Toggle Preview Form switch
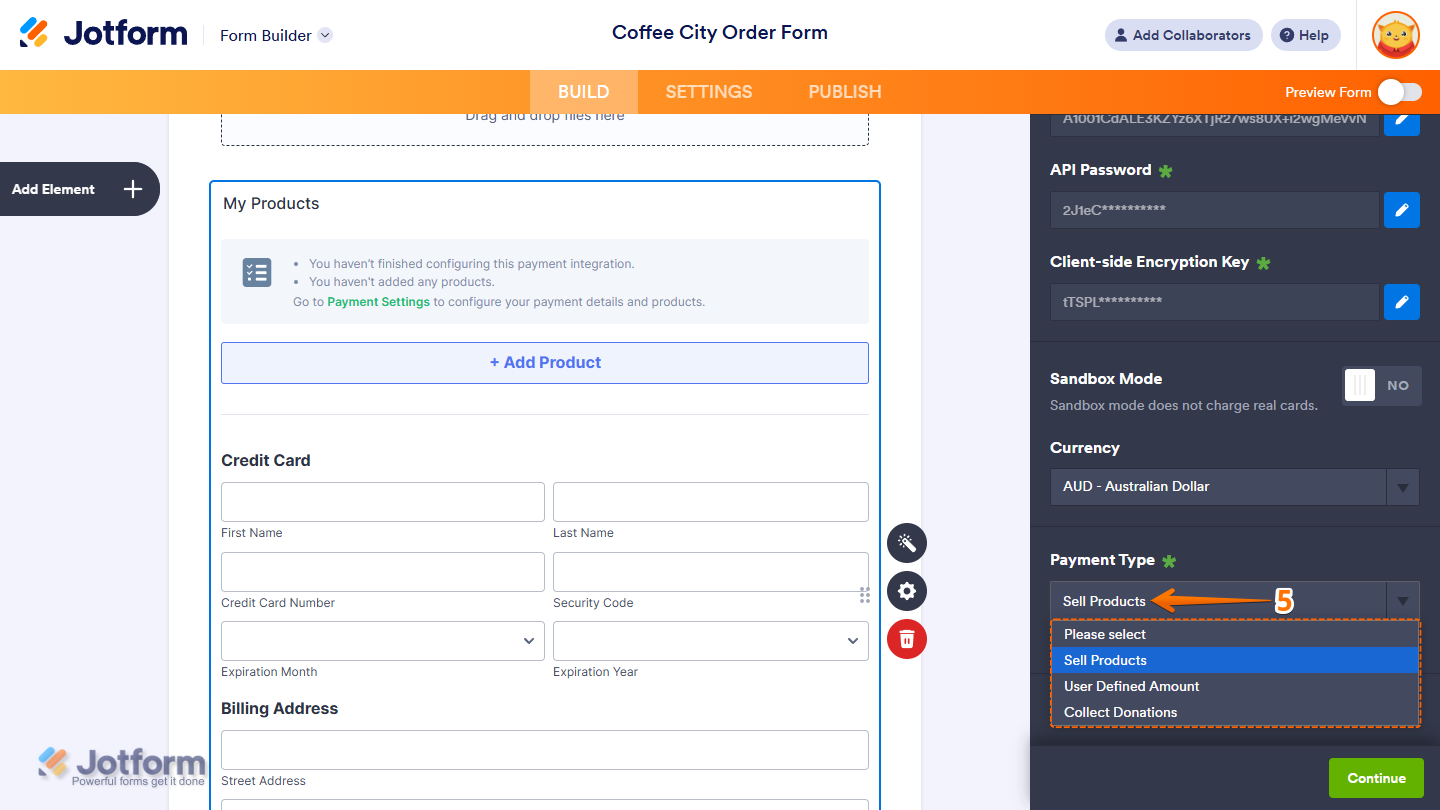 [1399, 92]
